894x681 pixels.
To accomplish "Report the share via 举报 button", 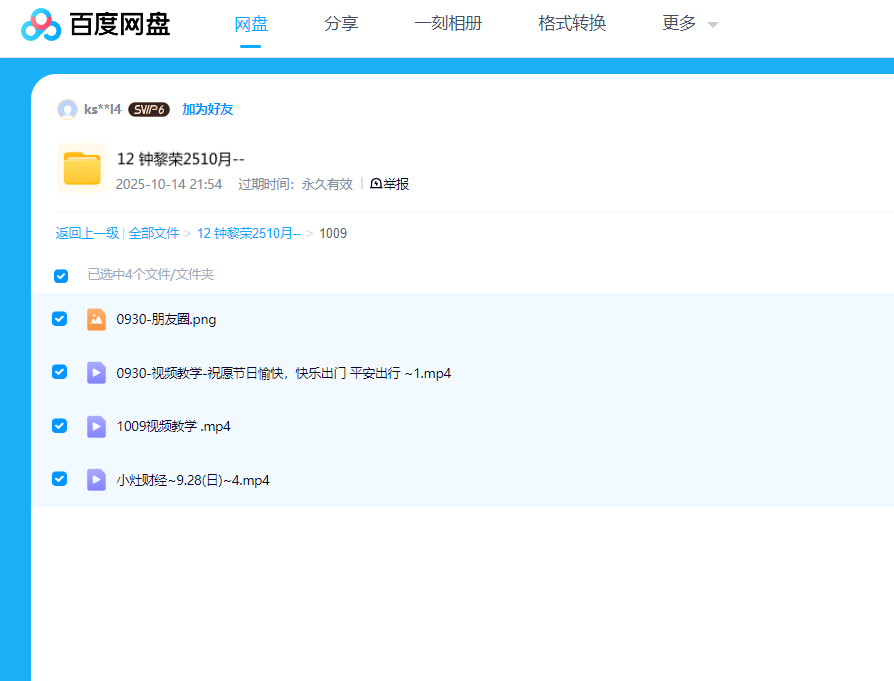I will coord(390,184).
